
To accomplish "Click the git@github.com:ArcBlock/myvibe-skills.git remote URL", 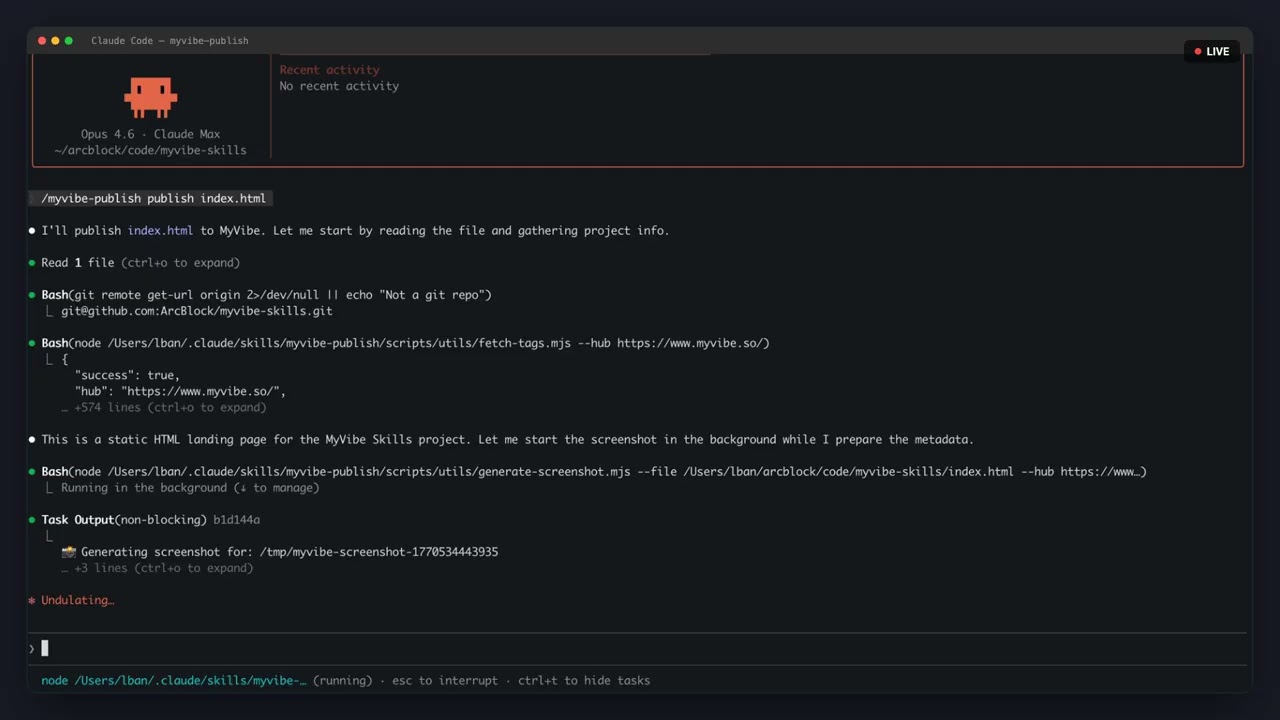I will pos(197,311).
